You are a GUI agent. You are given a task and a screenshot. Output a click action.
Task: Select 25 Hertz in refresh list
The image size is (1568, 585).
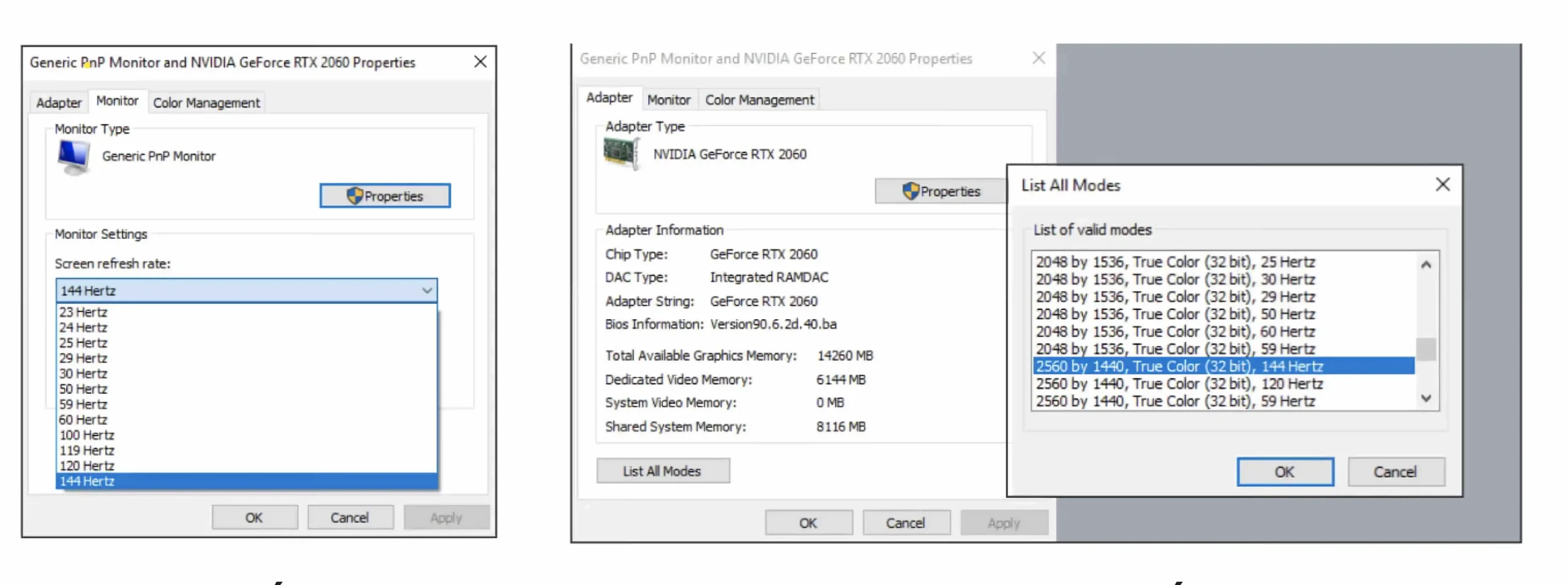coord(246,342)
